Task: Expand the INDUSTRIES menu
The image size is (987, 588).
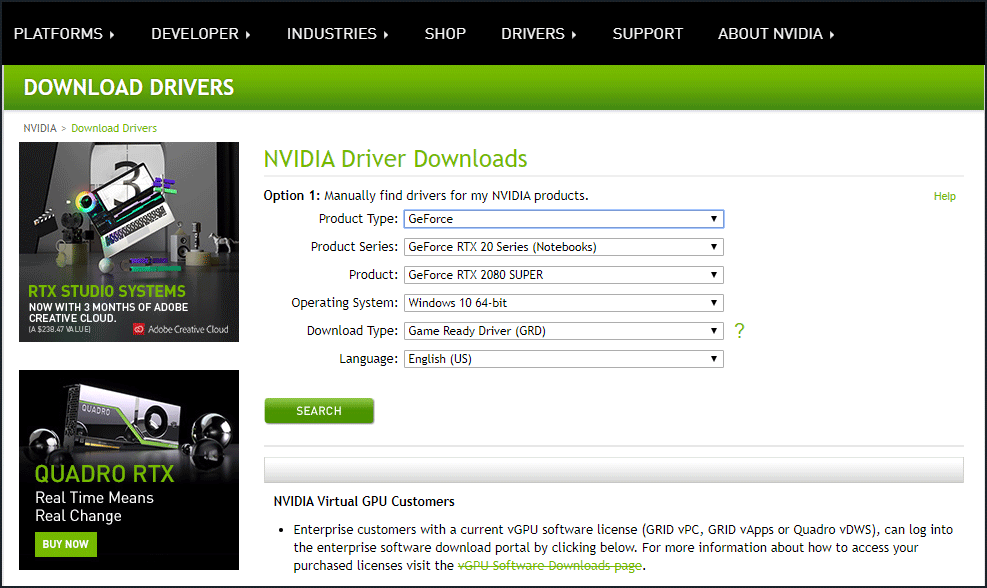Action: pos(337,34)
